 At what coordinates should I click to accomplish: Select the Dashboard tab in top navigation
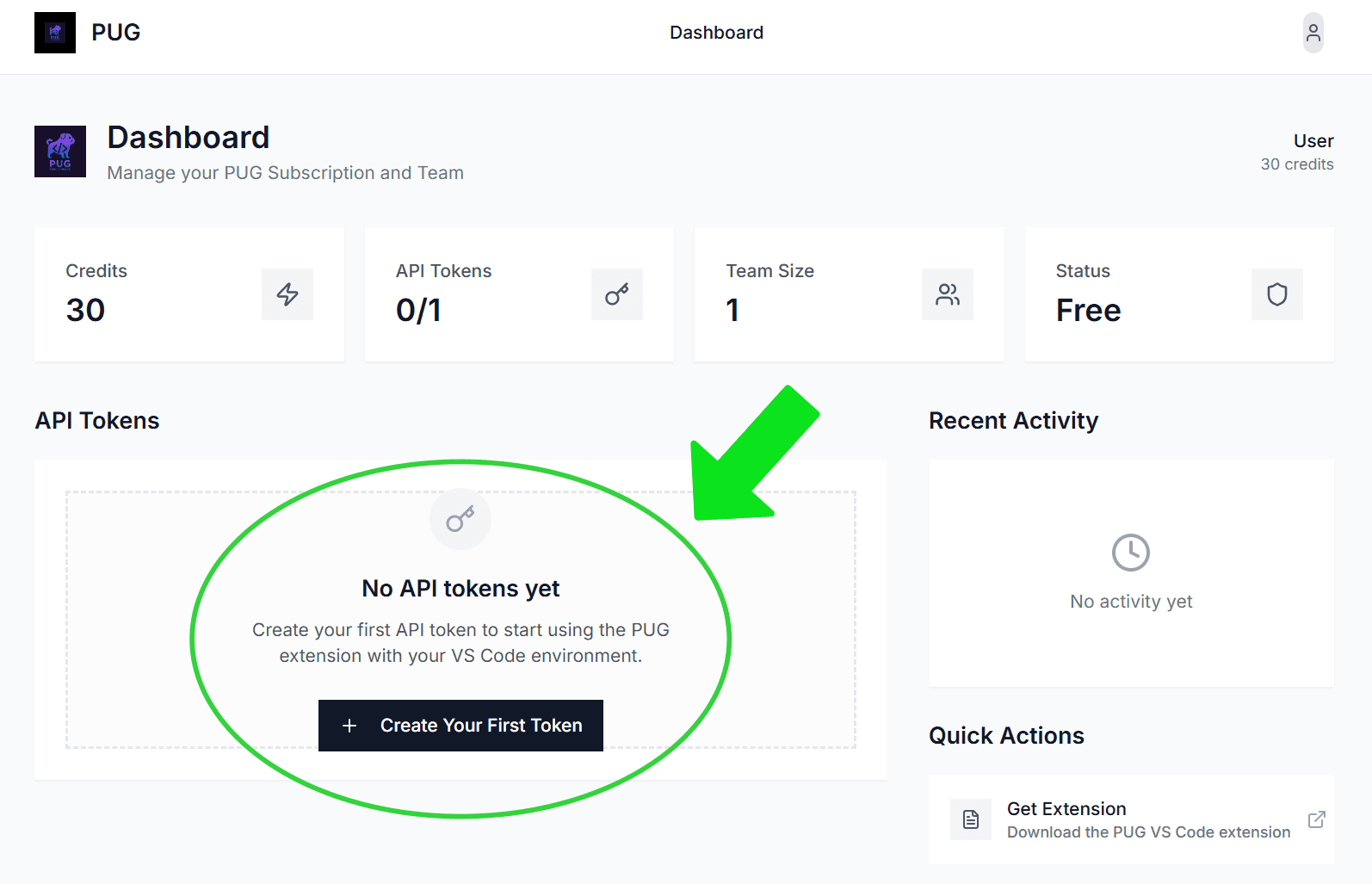(716, 33)
